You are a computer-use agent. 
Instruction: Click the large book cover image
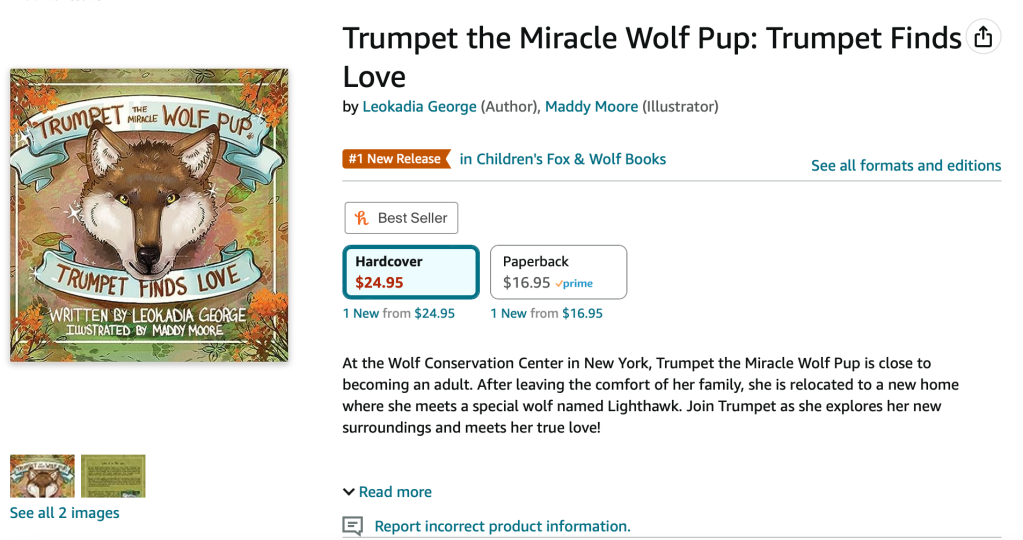pyautogui.click(x=149, y=215)
